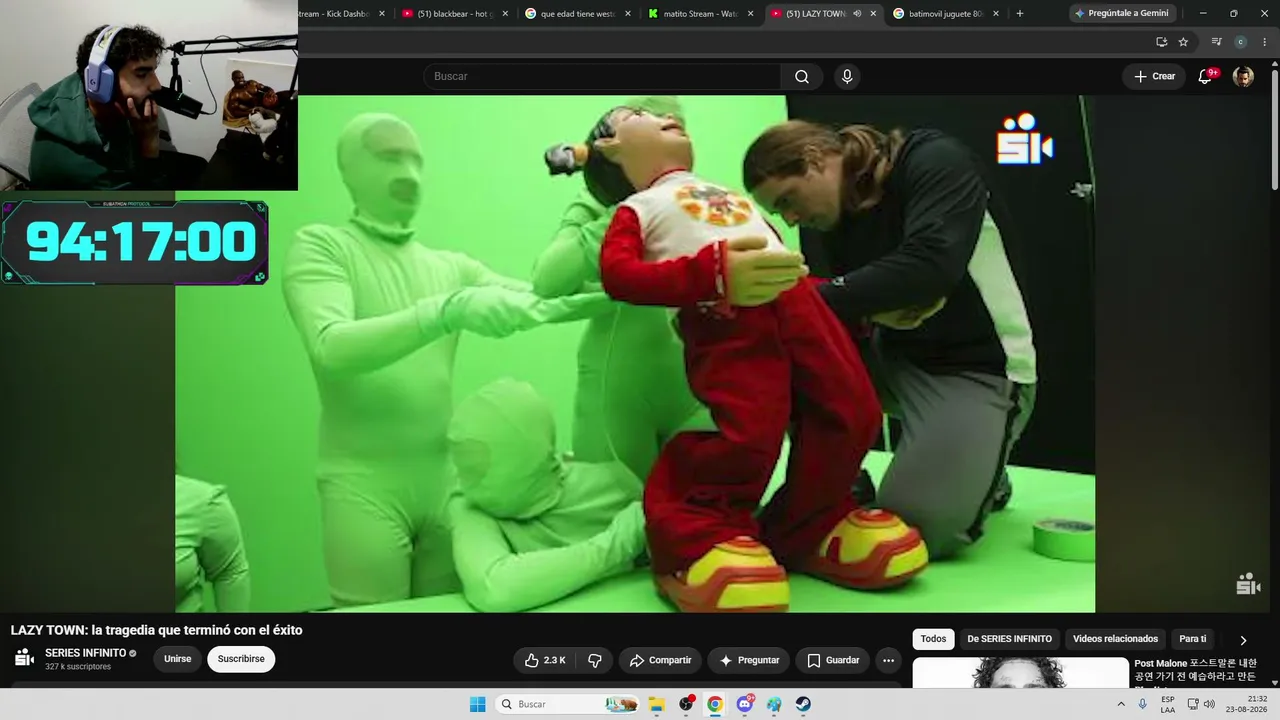Screen dimensions: 1280x720
Task: Bookmark this page with the star icon
Action: (x=1183, y=42)
